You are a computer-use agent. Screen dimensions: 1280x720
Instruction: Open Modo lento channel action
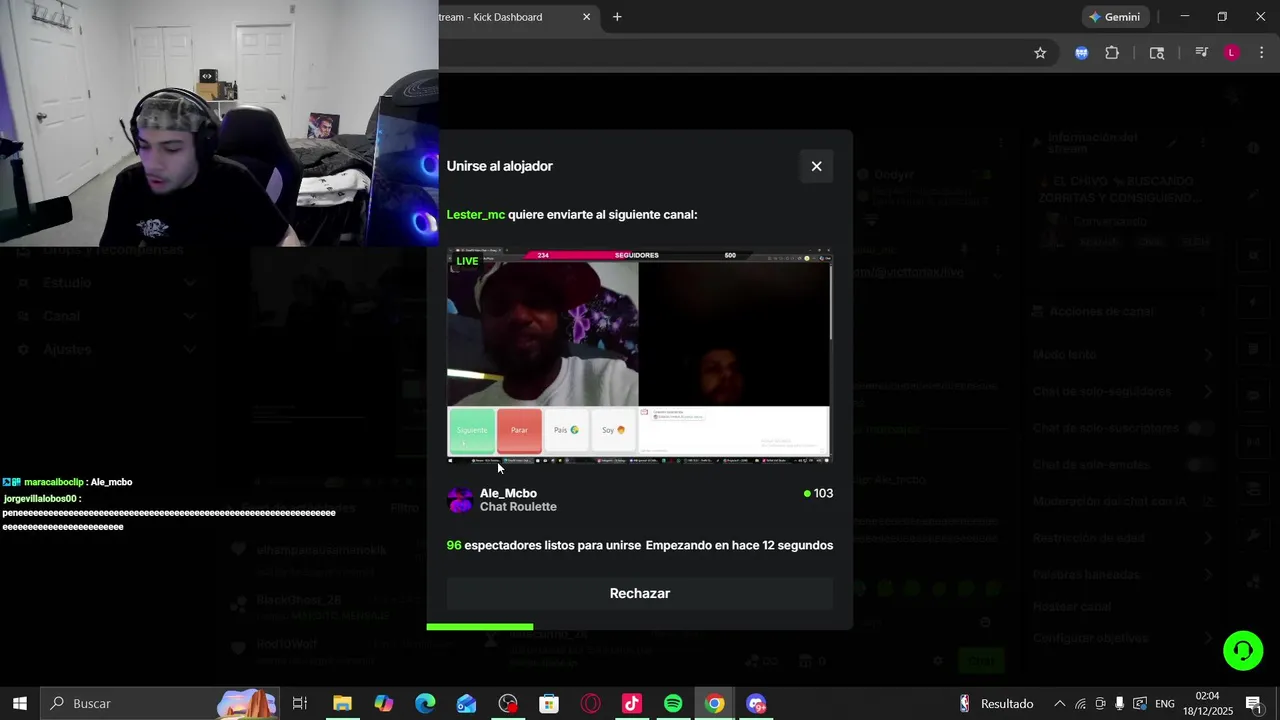pos(1124,355)
